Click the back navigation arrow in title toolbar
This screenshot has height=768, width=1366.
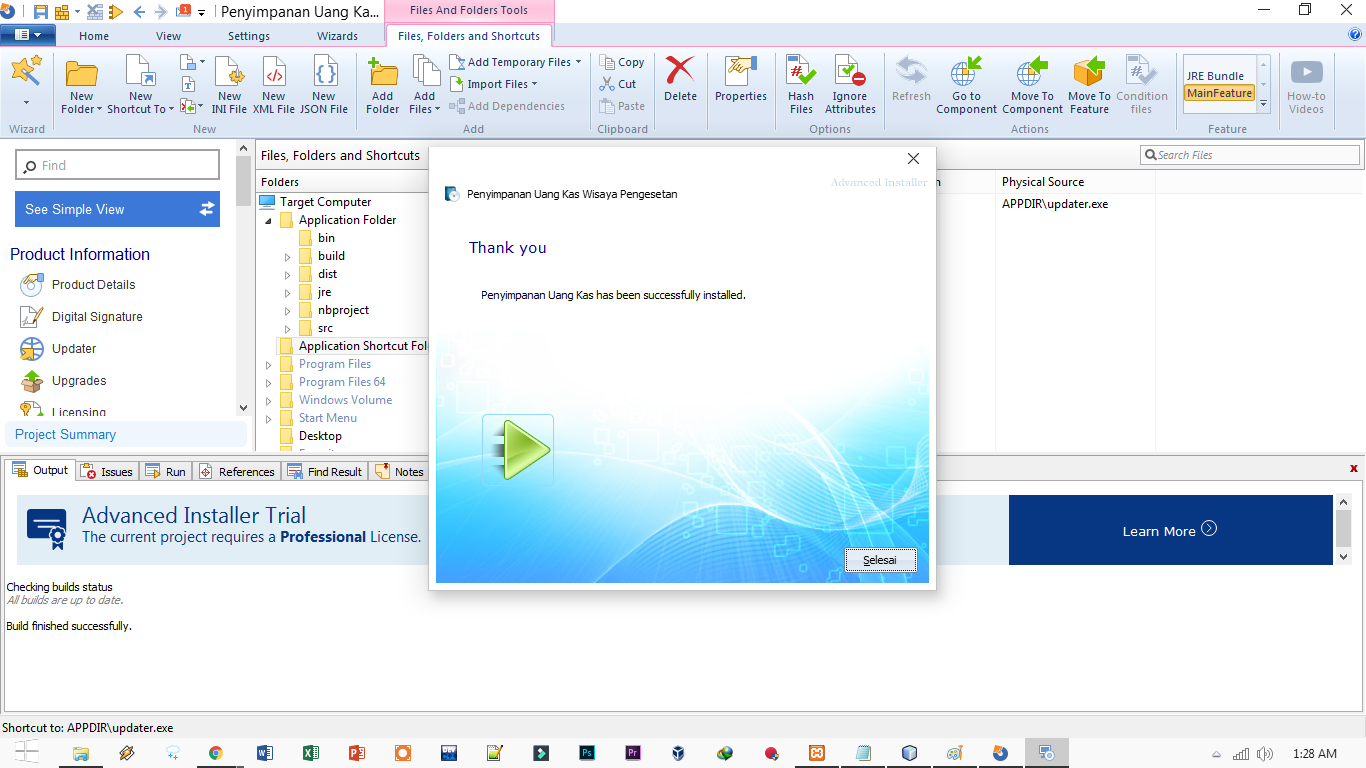pos(139,12)
